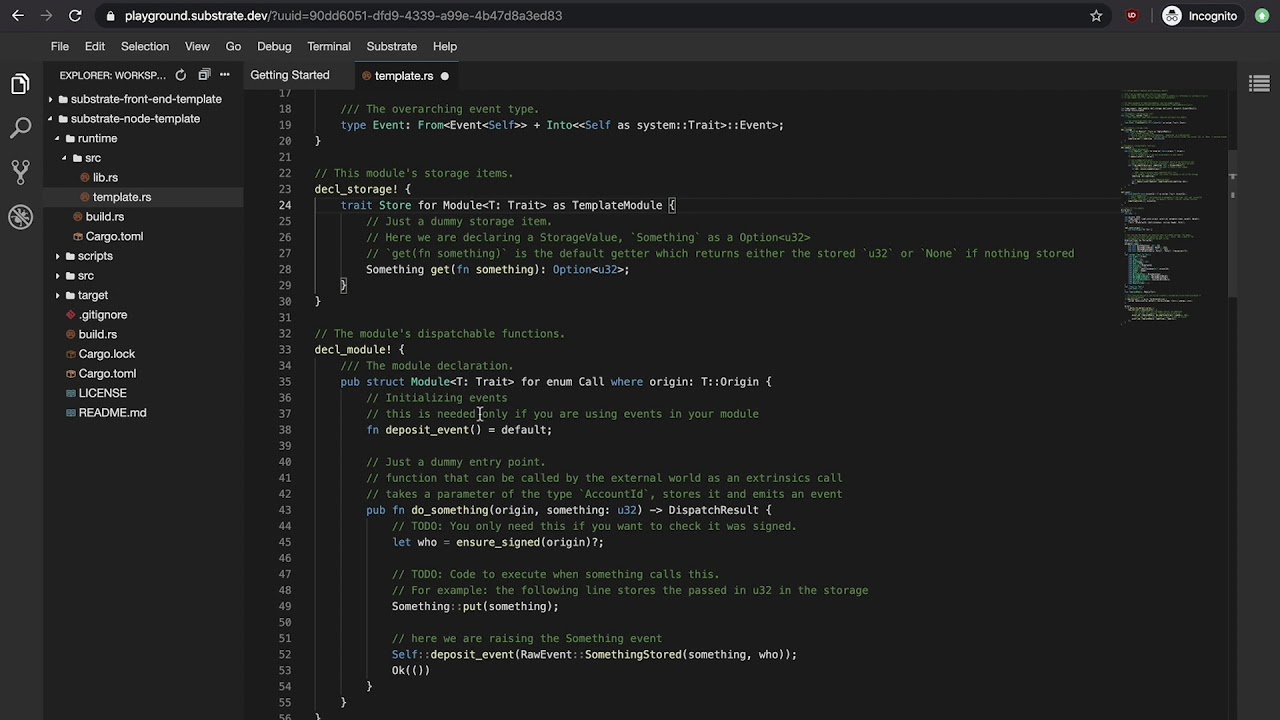
Task: Collapse all folders in explorer
Action: click(204, 75)
